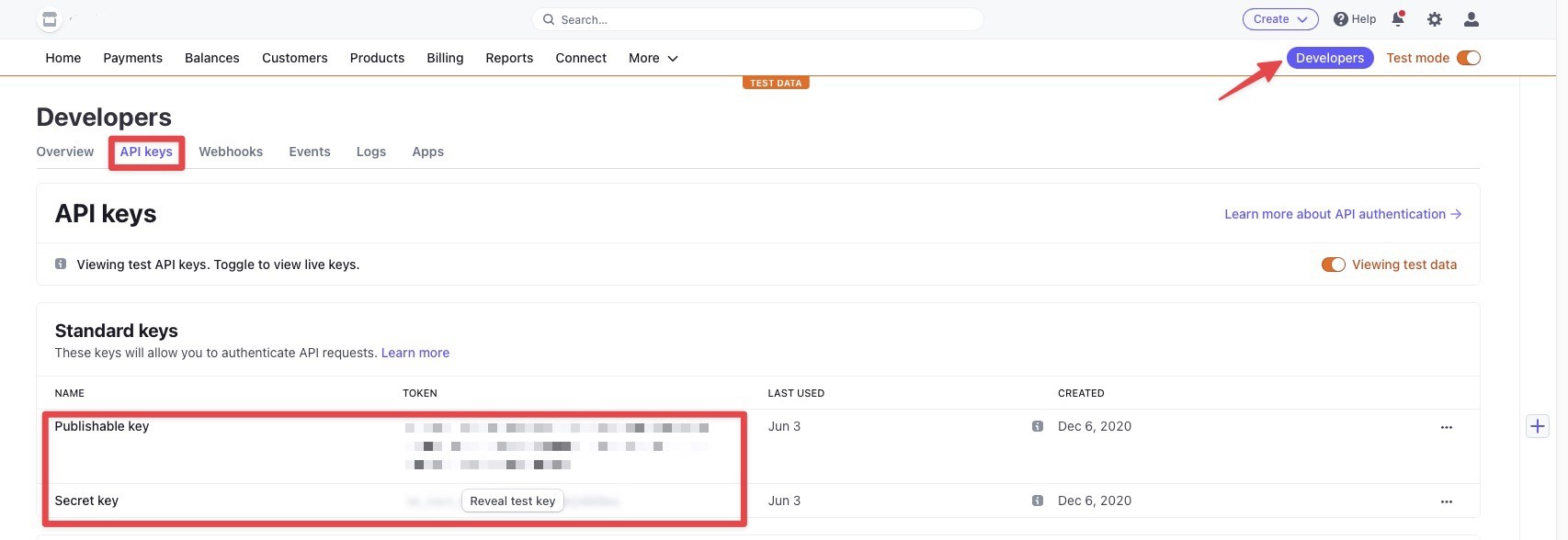
Task: Open the user profile icon
Action: click(x=1471, y=19)
